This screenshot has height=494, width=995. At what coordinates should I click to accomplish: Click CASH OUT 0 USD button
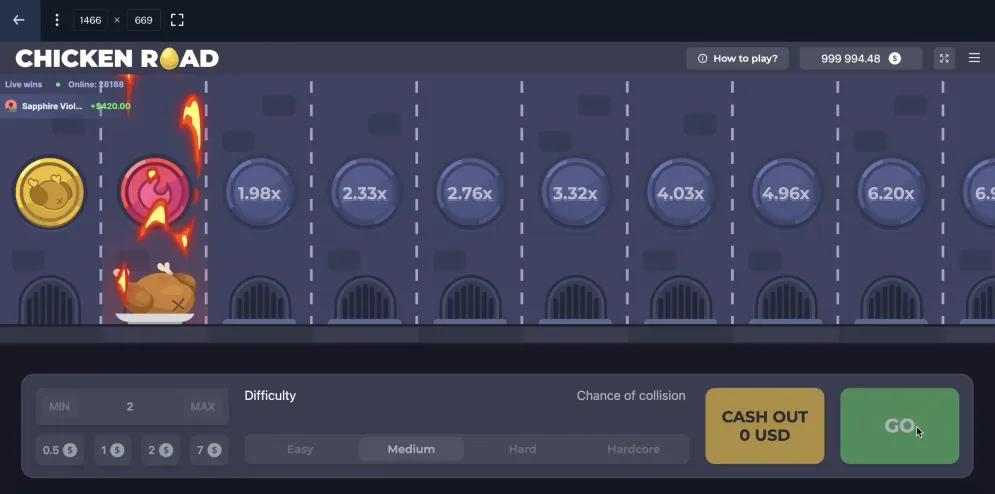(765, 426)
